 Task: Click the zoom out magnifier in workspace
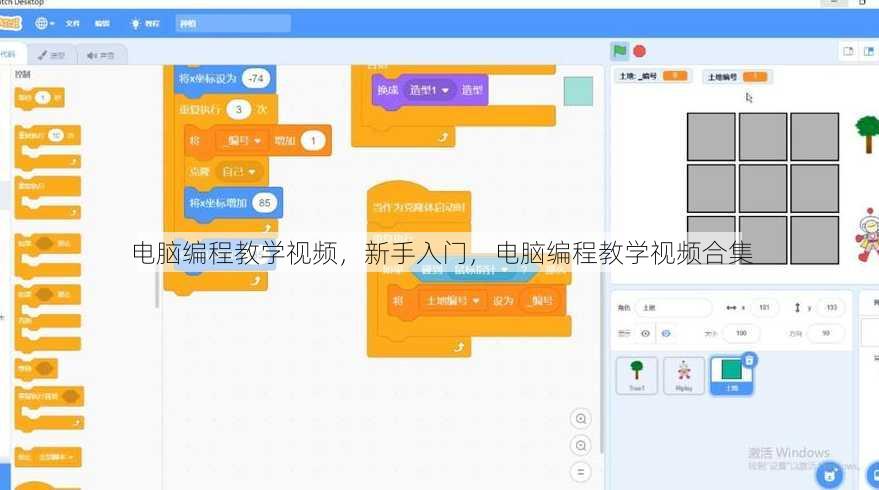[x=581, y=445]
